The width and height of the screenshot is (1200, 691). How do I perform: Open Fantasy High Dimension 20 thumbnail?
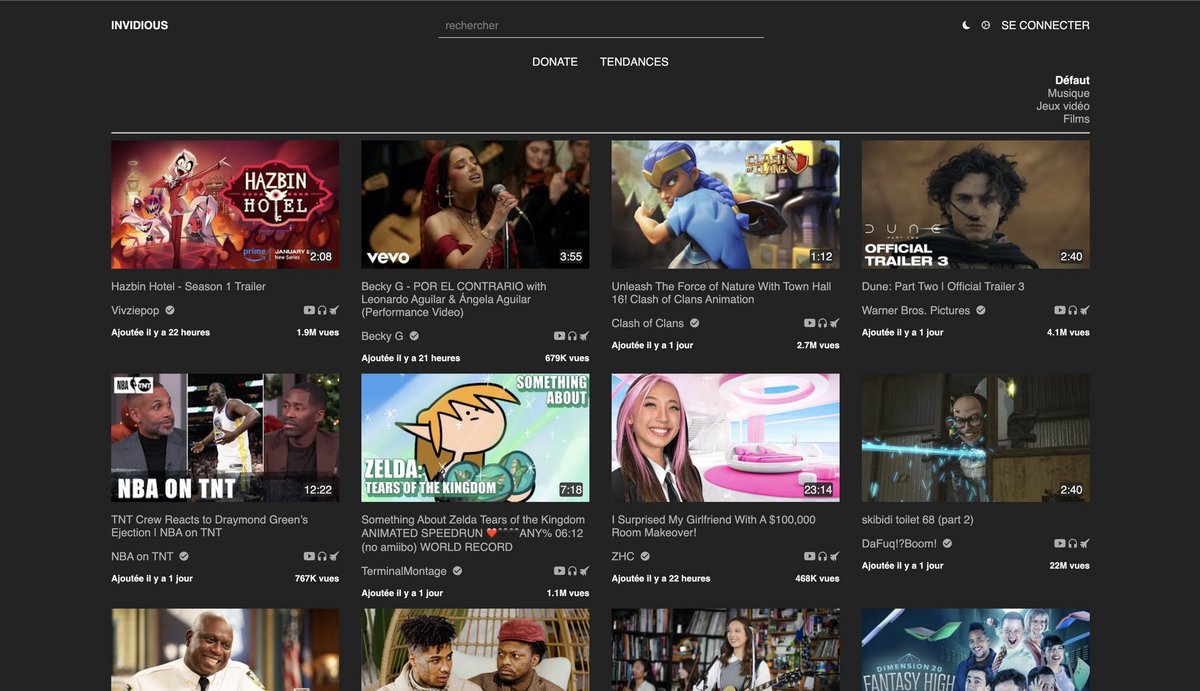[976, 650]
